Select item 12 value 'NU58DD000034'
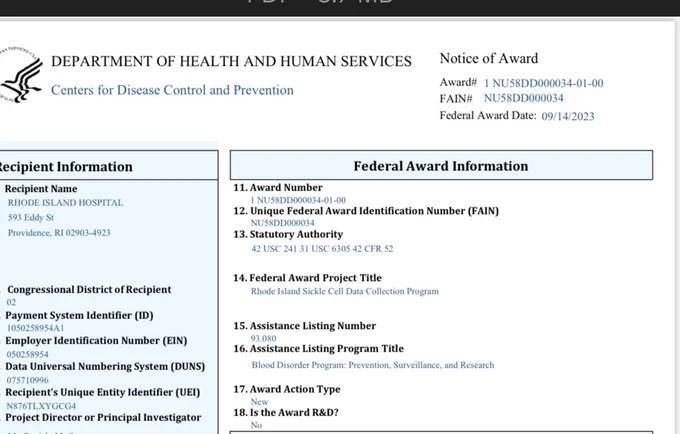 283,223
